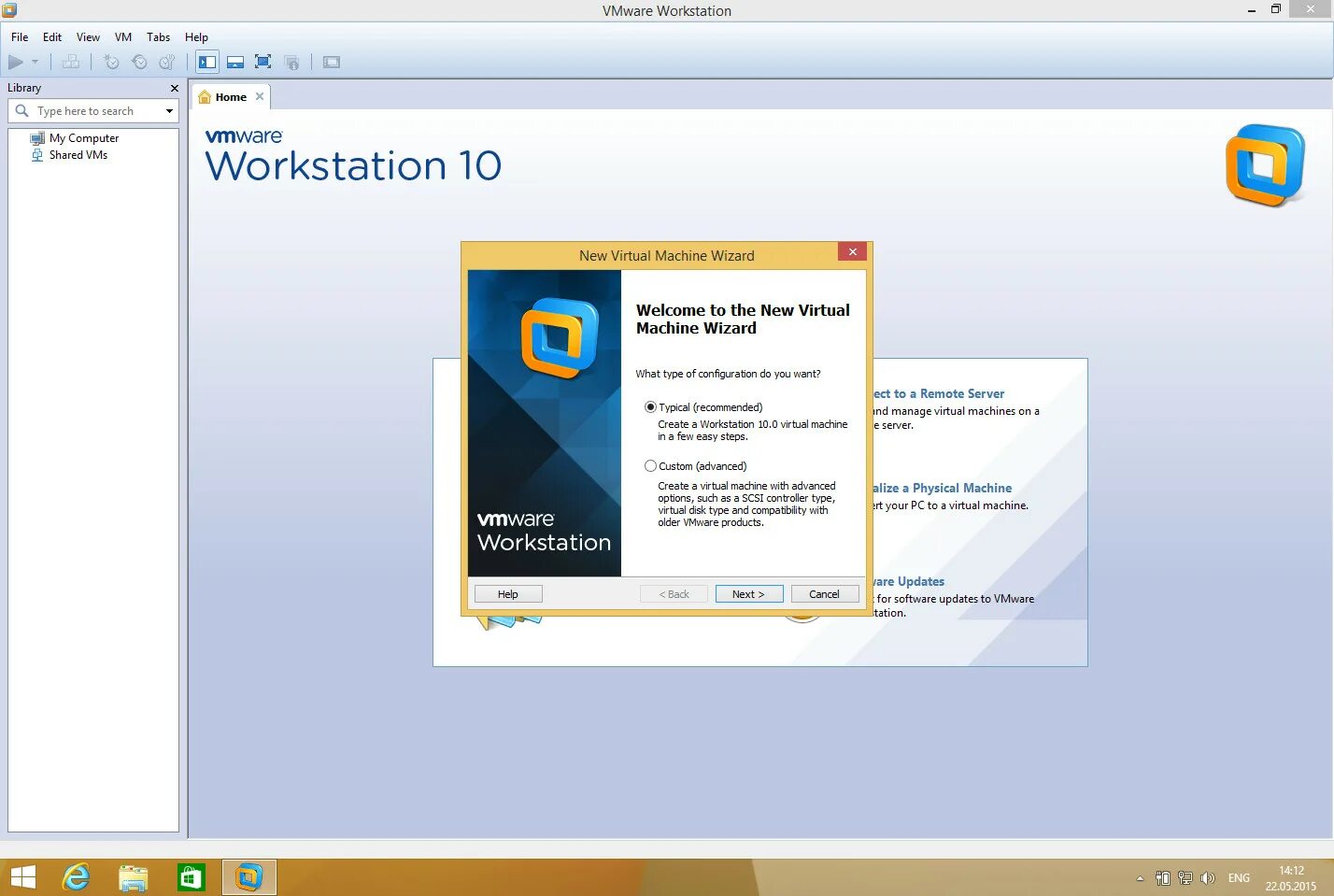The height and width of the screenshot is (896, 1334).
Task: Open File Explorer from the taskbar
Action: (x=134, y=878)
